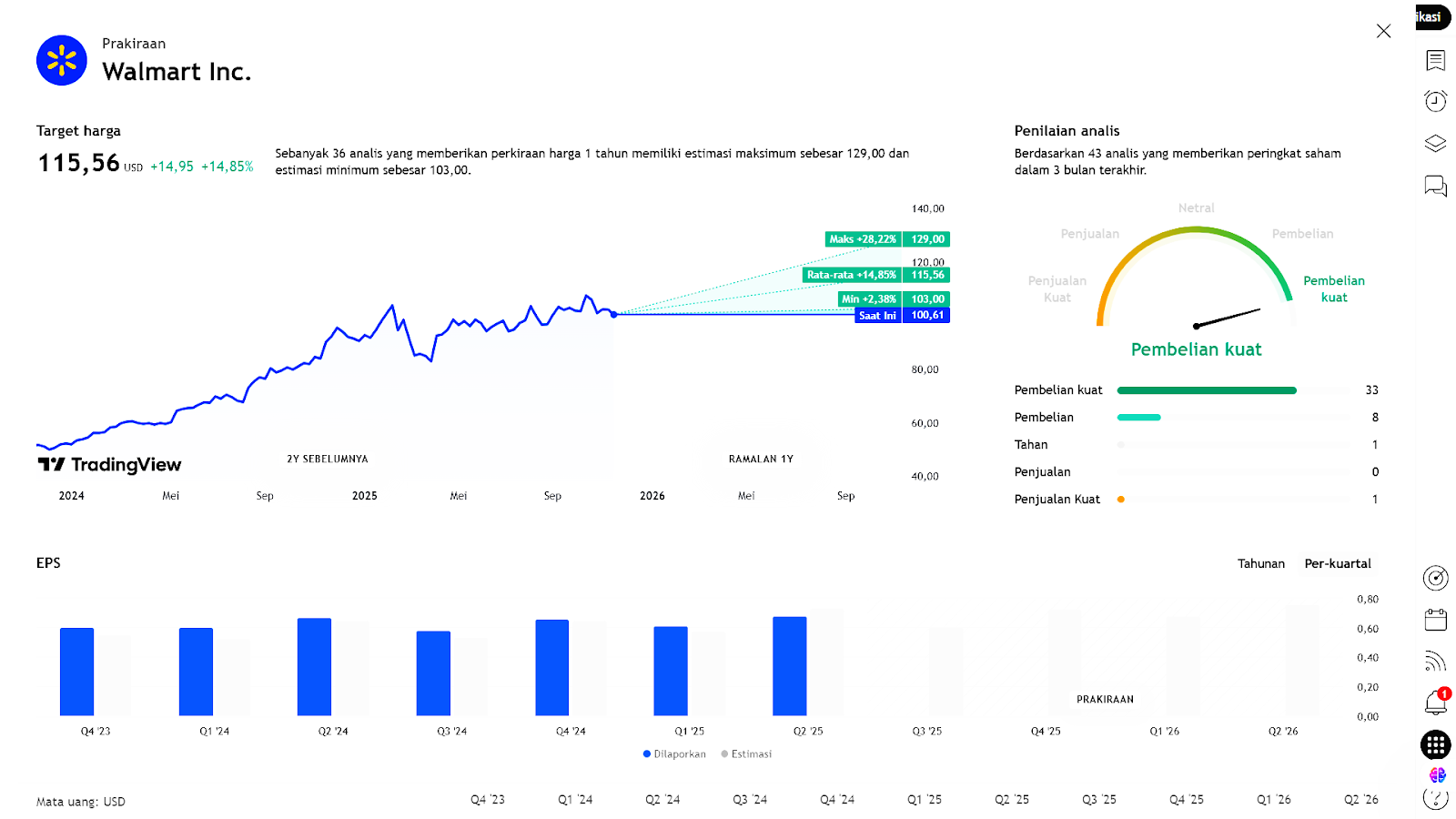Click the black grid apps icon
This screenshot has height=819, width=1456.
pyautogui.click(x=1435, y=745)
